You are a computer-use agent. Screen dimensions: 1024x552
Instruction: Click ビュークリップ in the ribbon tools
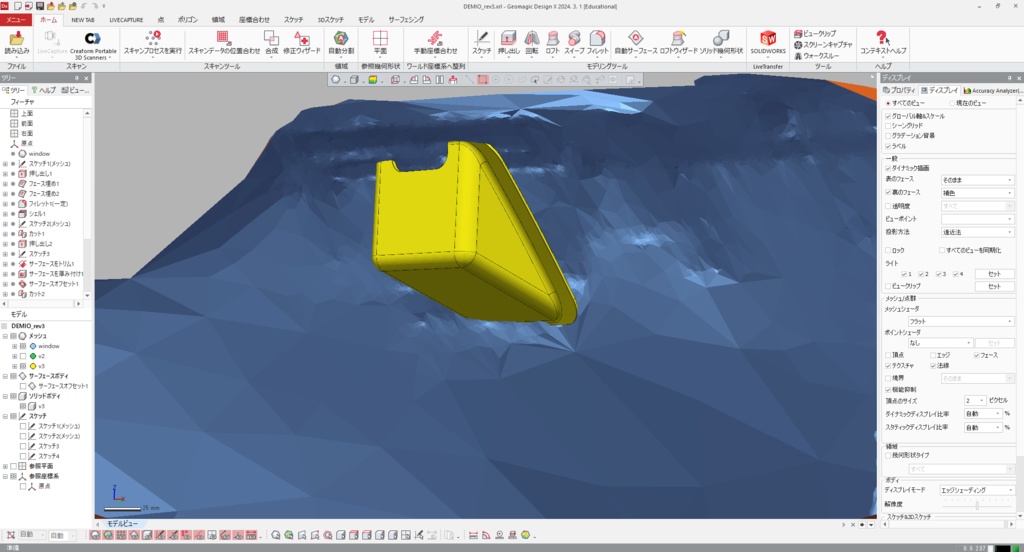(x=814, y=33)
